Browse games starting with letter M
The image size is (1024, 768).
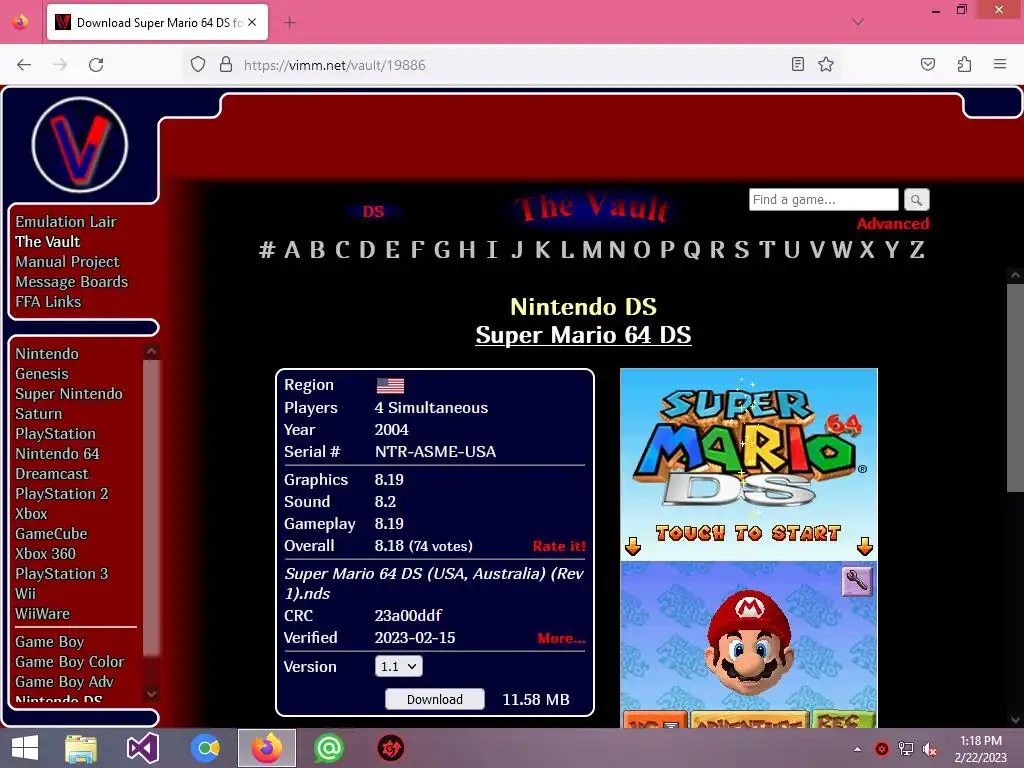(x=592, y=249)
